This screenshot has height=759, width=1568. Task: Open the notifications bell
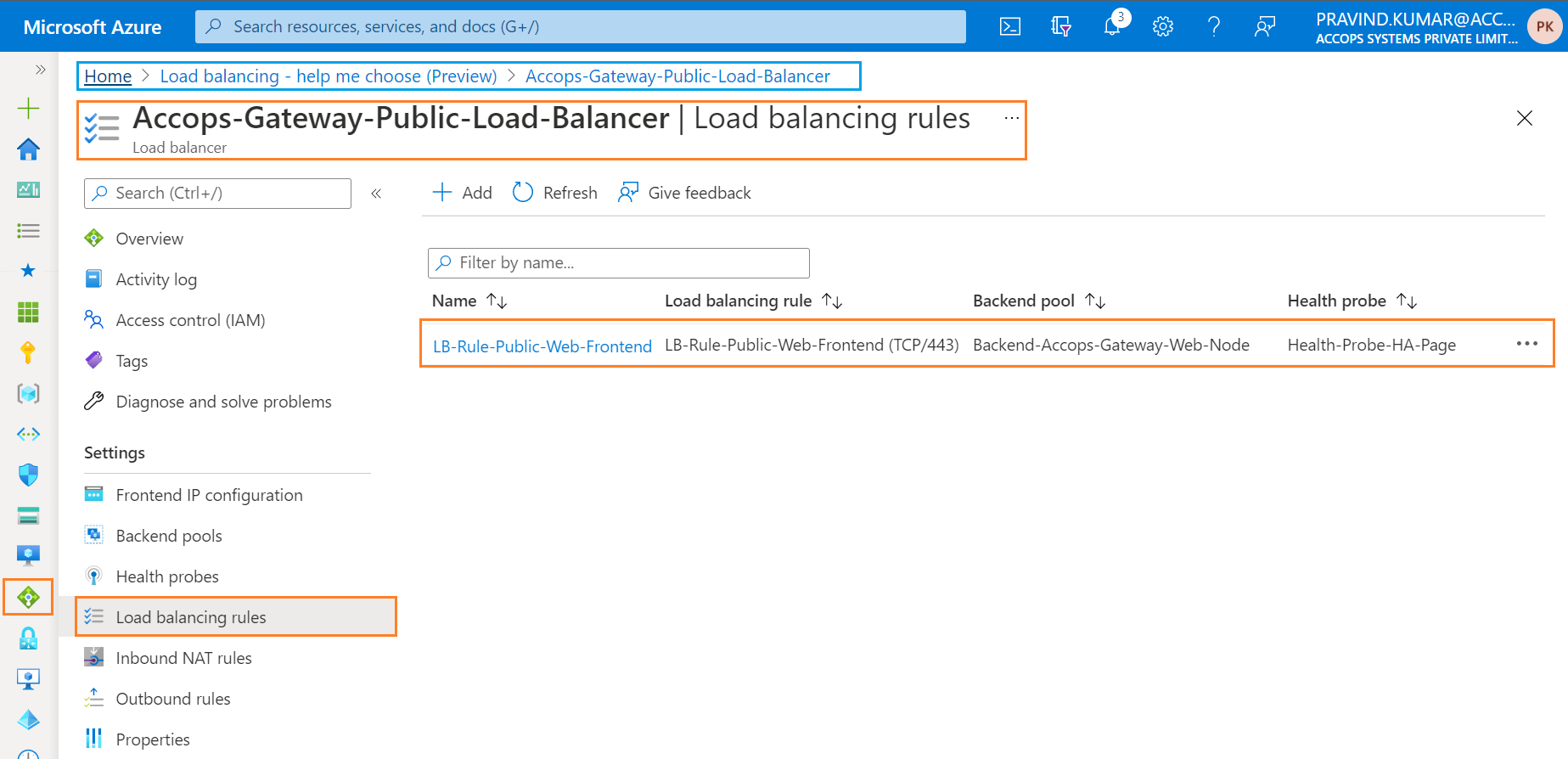[x=1112, y=26]
